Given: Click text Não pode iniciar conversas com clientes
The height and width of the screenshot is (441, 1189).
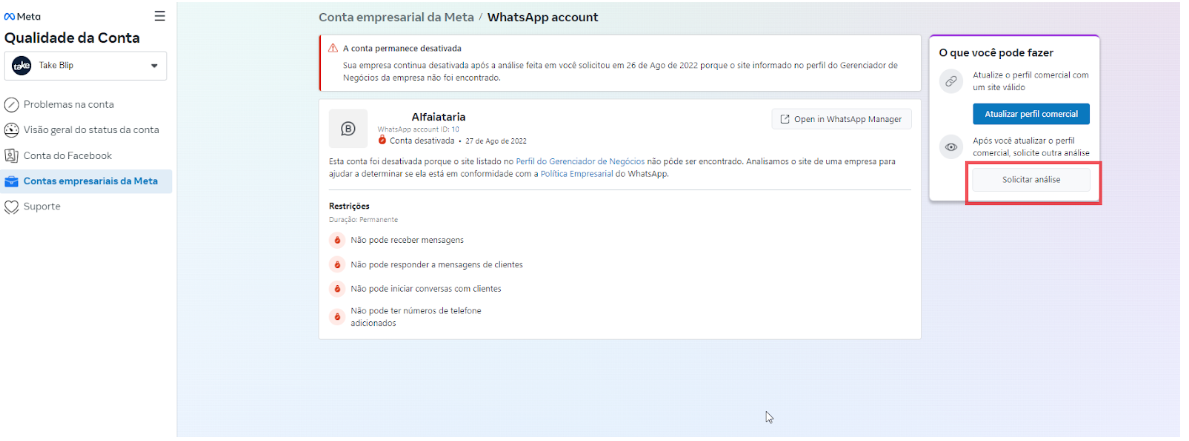Looking at the screenshot, I should [x=426, y=289].
